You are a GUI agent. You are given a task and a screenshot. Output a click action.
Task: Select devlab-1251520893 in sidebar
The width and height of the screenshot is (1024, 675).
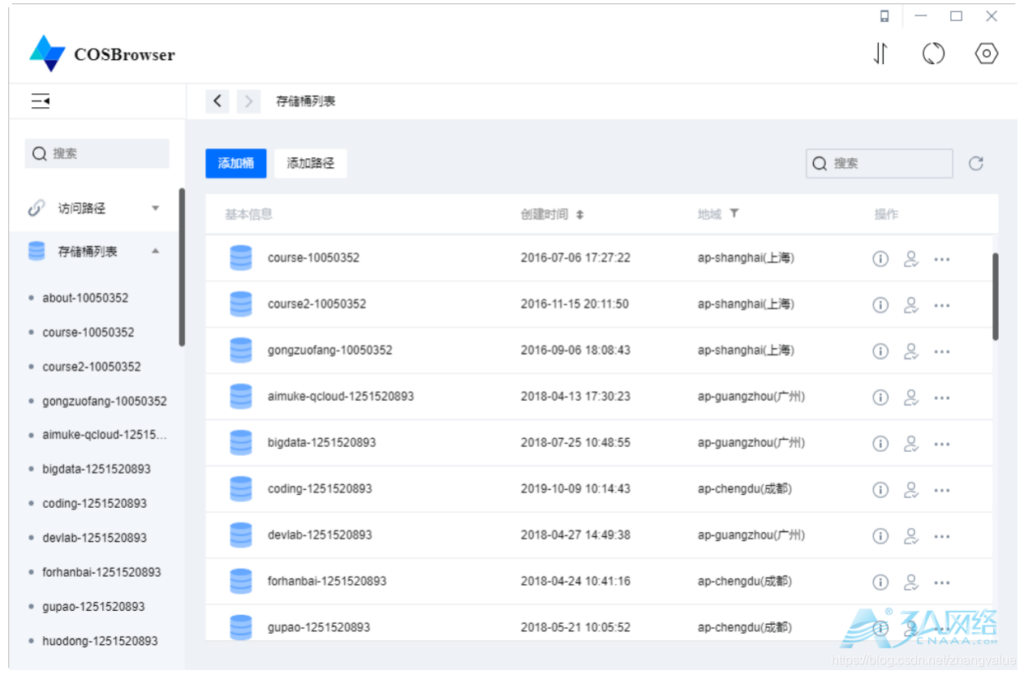(94, 538)
